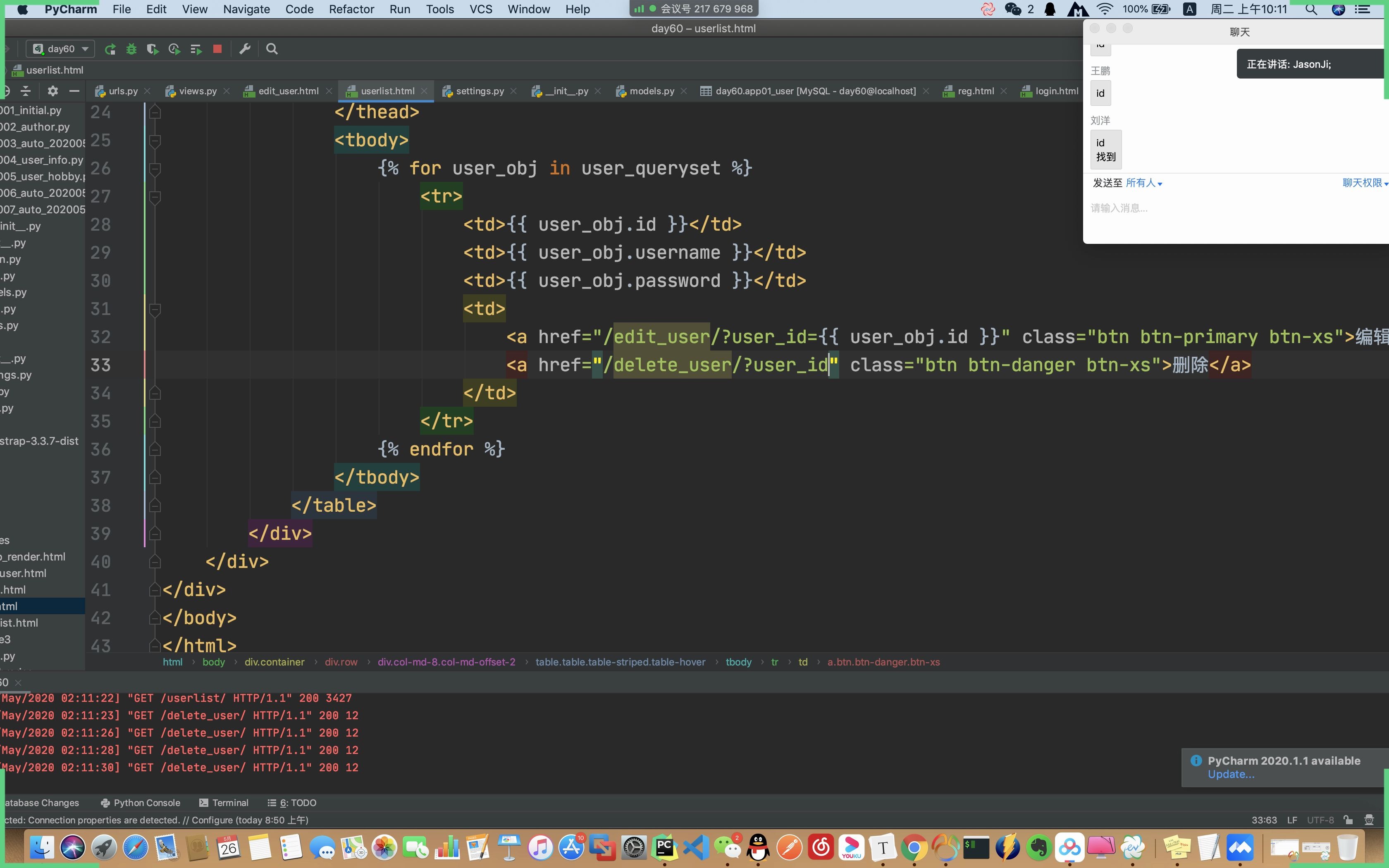The width and height of the screenshot is (1389, 868).
Task: Click the green Debug bug icon
Action: (131, 49)
